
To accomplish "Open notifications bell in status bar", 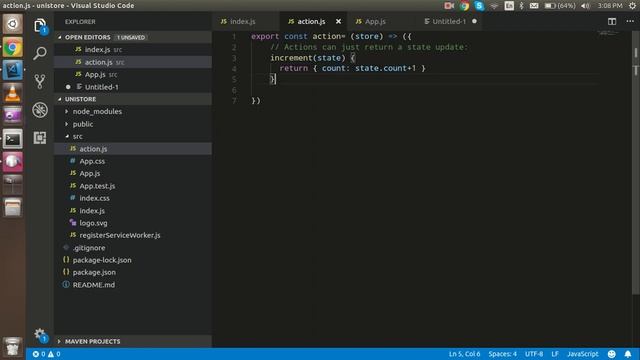I will tap(628, 354).
